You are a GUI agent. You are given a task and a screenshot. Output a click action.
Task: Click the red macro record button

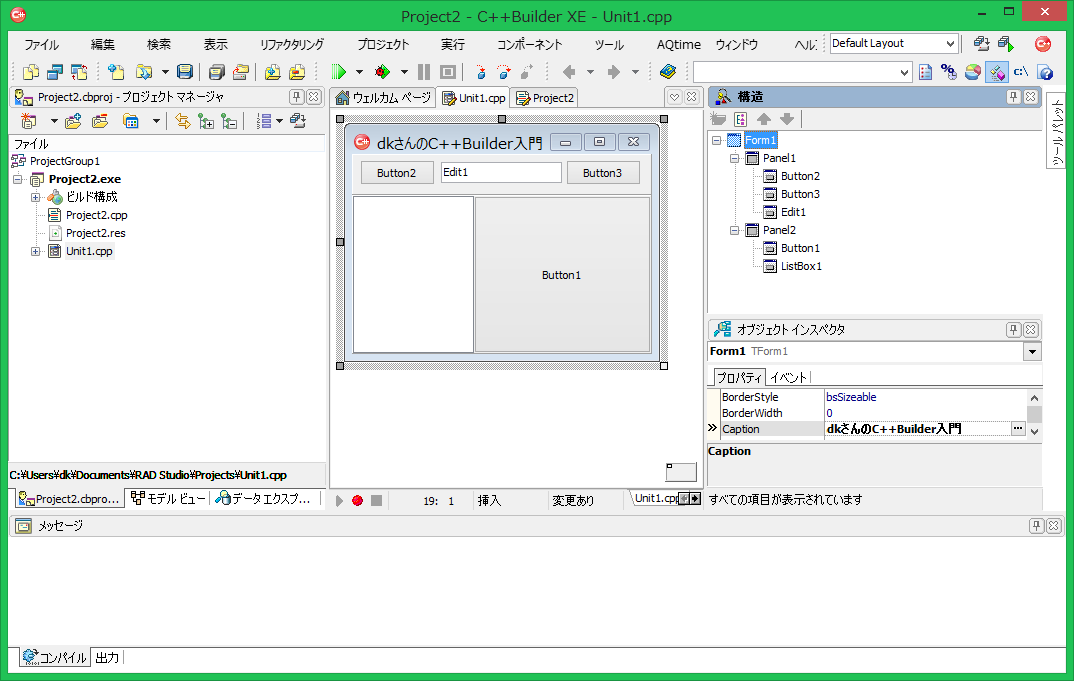[357, 500]
